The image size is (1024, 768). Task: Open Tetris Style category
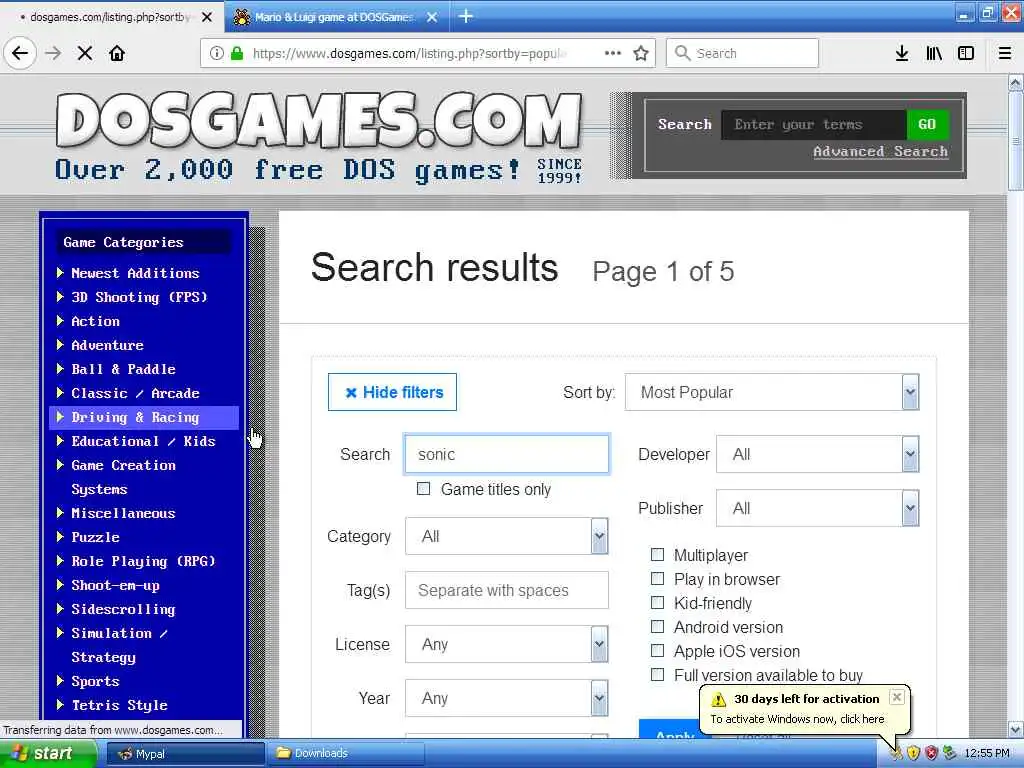pos(120,705)
